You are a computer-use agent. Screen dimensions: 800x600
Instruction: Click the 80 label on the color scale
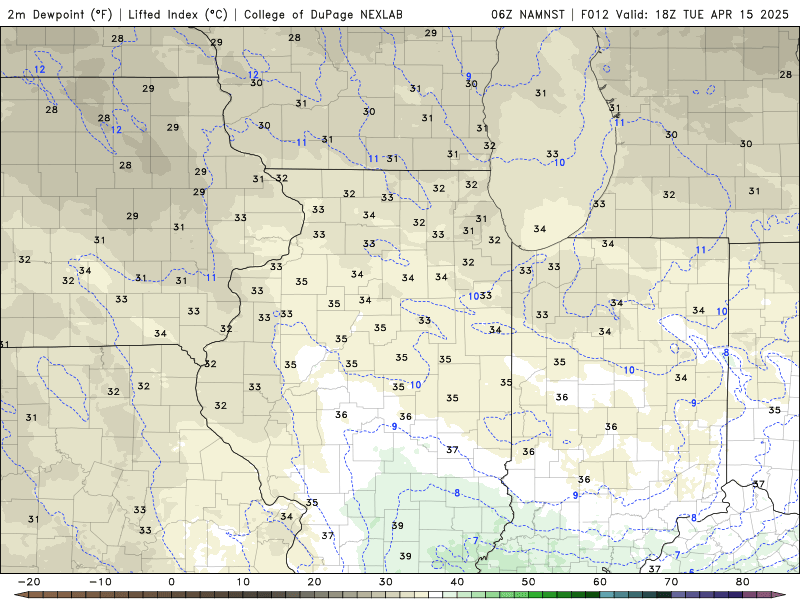(x=743, y=582)
